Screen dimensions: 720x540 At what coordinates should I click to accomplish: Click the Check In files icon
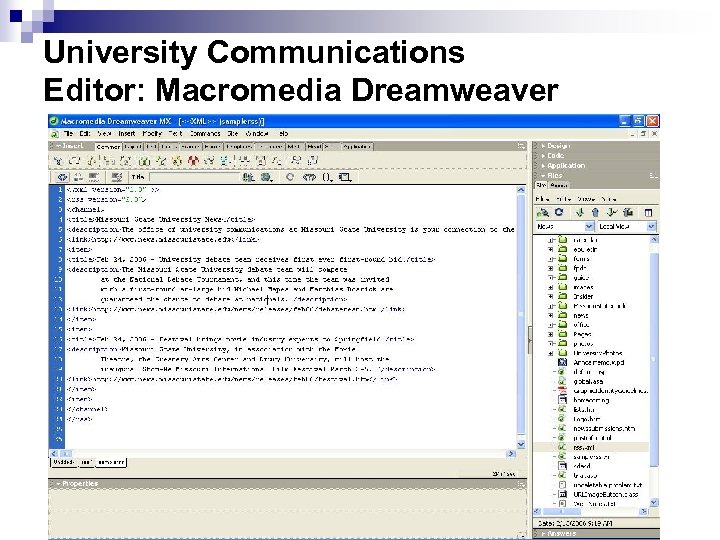(628, 212)
